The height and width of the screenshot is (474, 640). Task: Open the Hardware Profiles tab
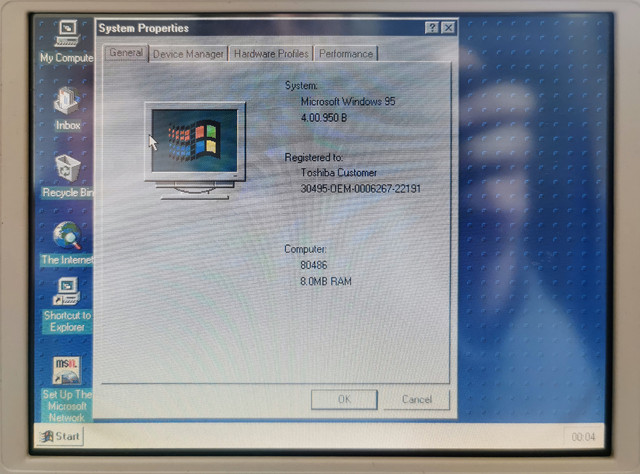(271, 54)
